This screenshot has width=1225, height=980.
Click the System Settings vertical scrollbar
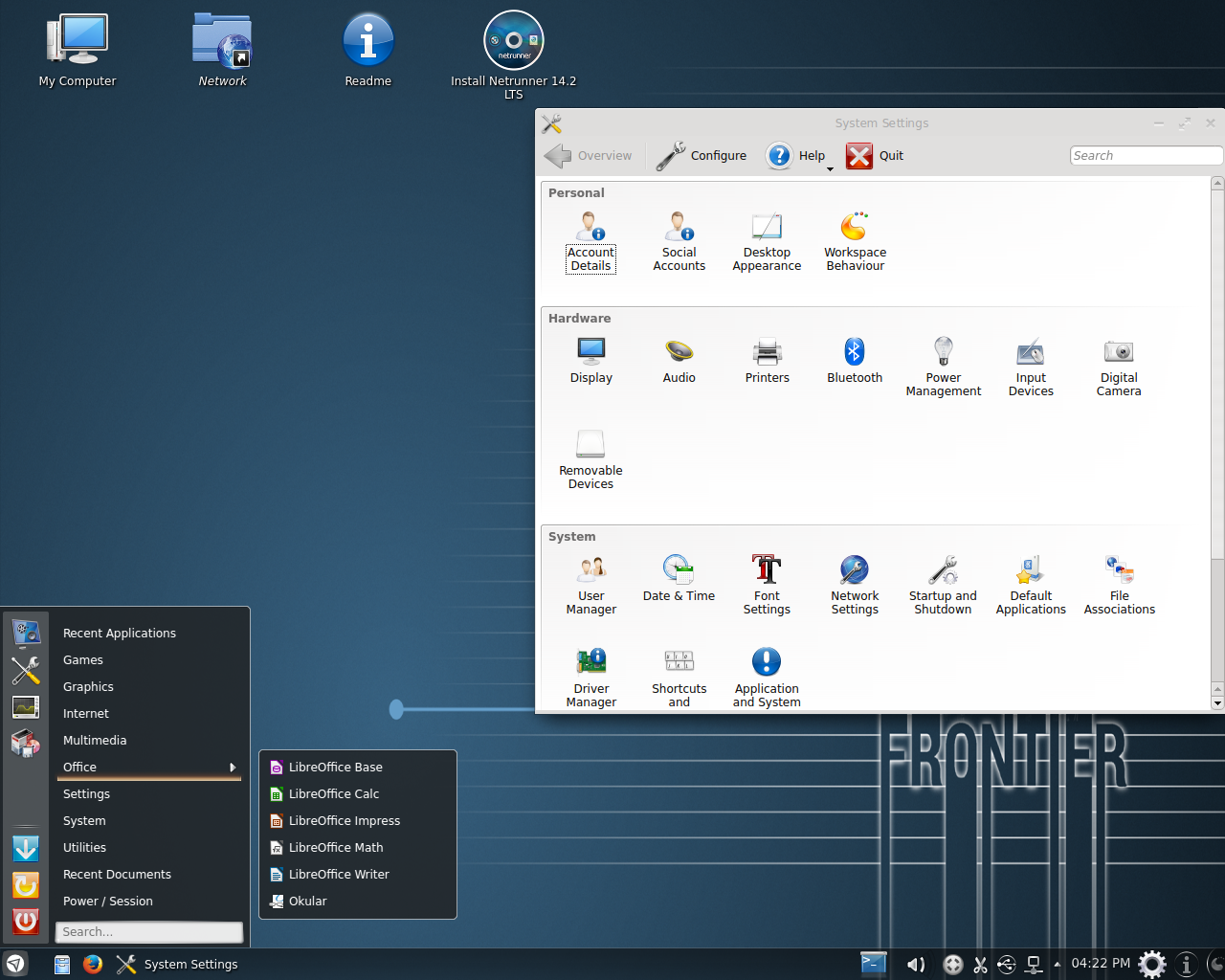click(x=1217, y=442)
